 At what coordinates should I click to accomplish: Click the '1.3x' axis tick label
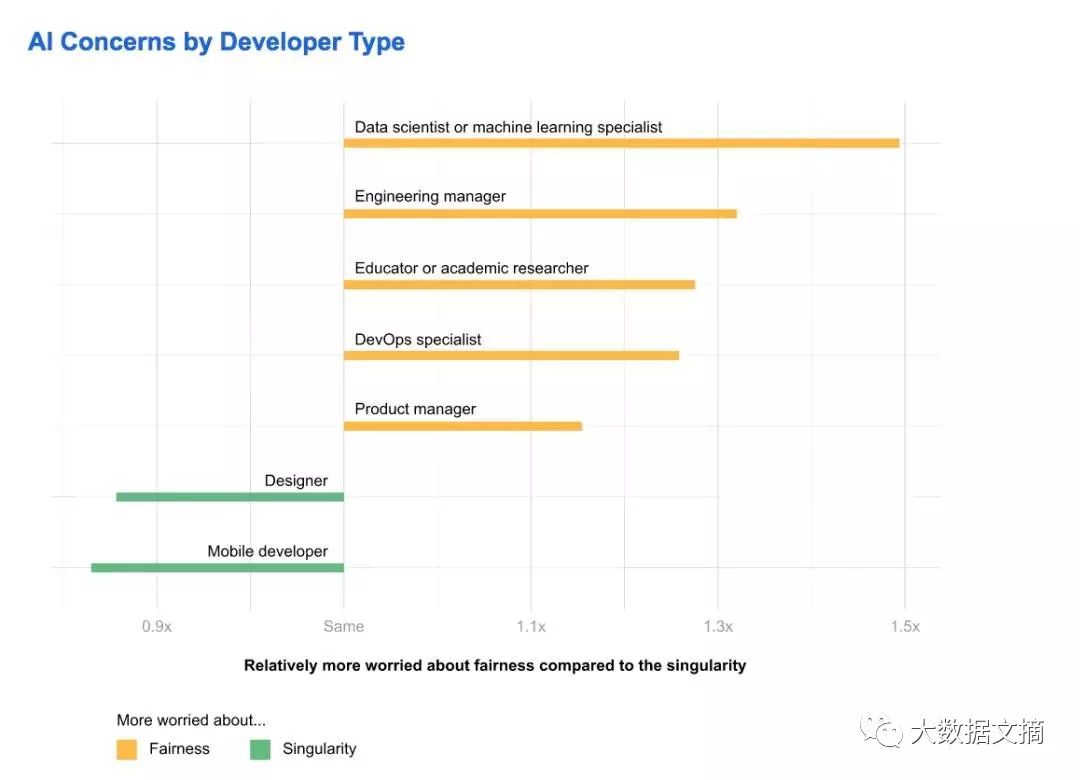718,626
